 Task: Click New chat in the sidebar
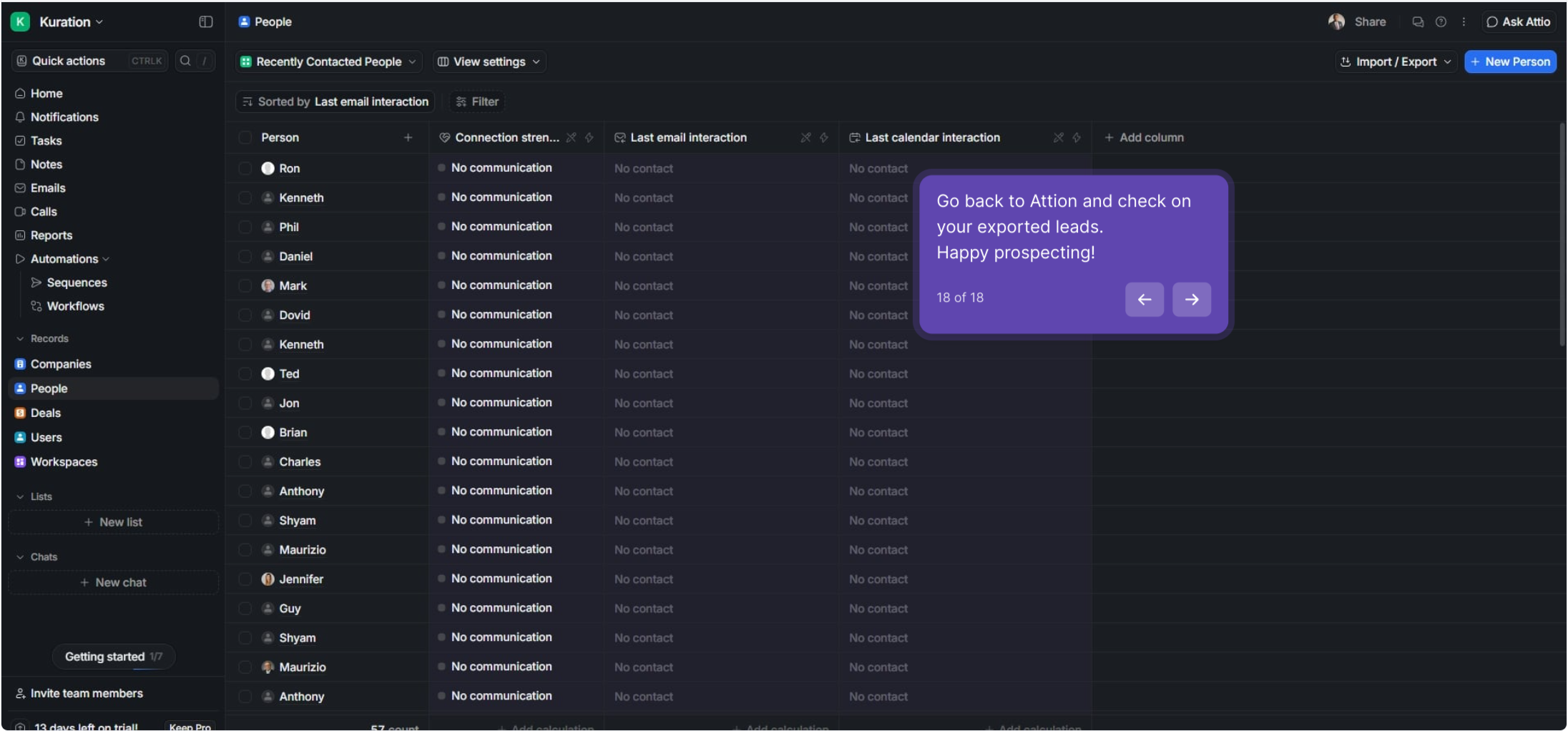coord(113,582)
